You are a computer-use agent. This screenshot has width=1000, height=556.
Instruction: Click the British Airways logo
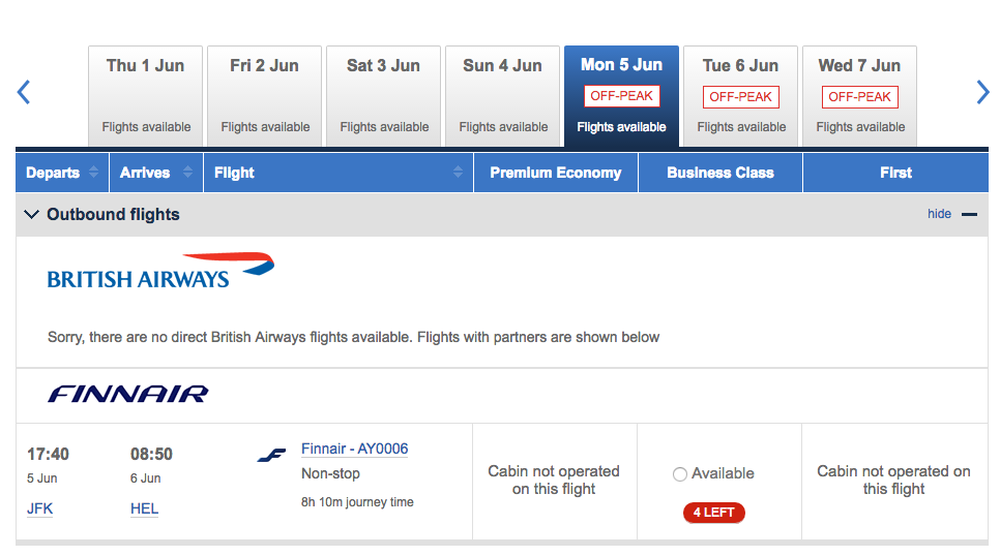(x=161, y=271)
